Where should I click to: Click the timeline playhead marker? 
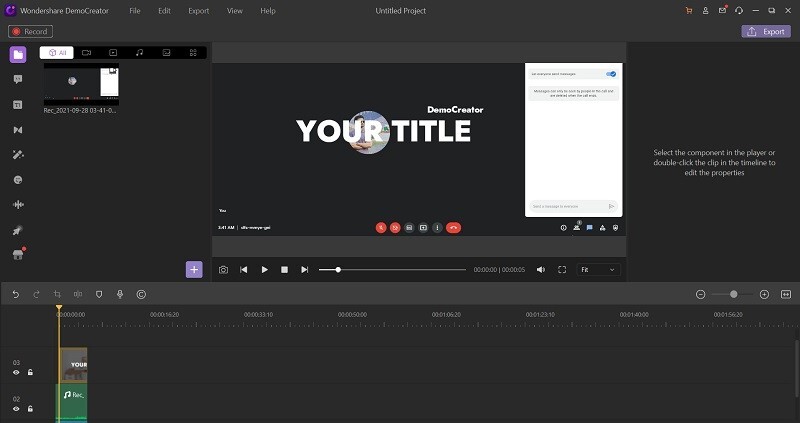coord(59,308)
